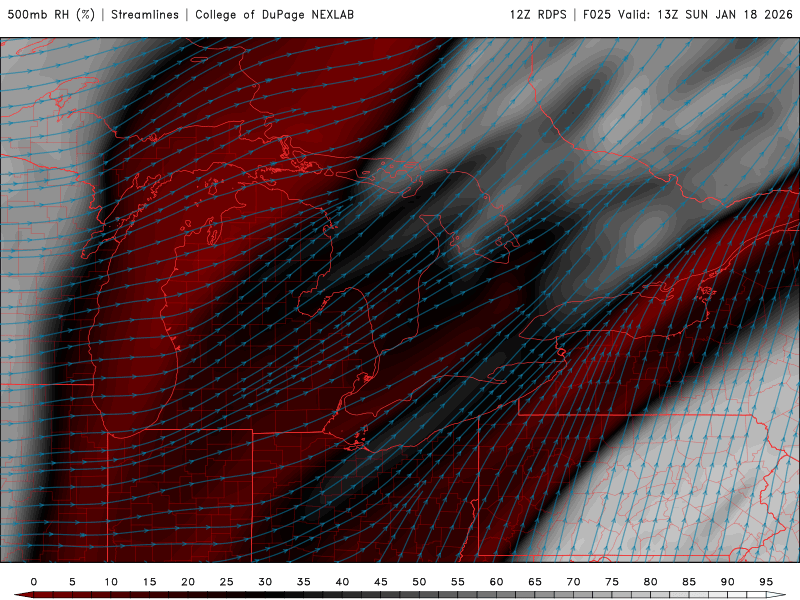Click the colorbar label "80"
This screenshot has height=600, width=800.
651,582
